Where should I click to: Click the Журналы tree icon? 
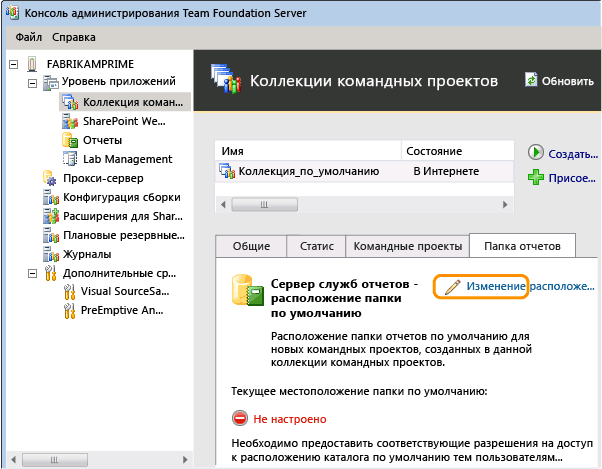point(51,254)
